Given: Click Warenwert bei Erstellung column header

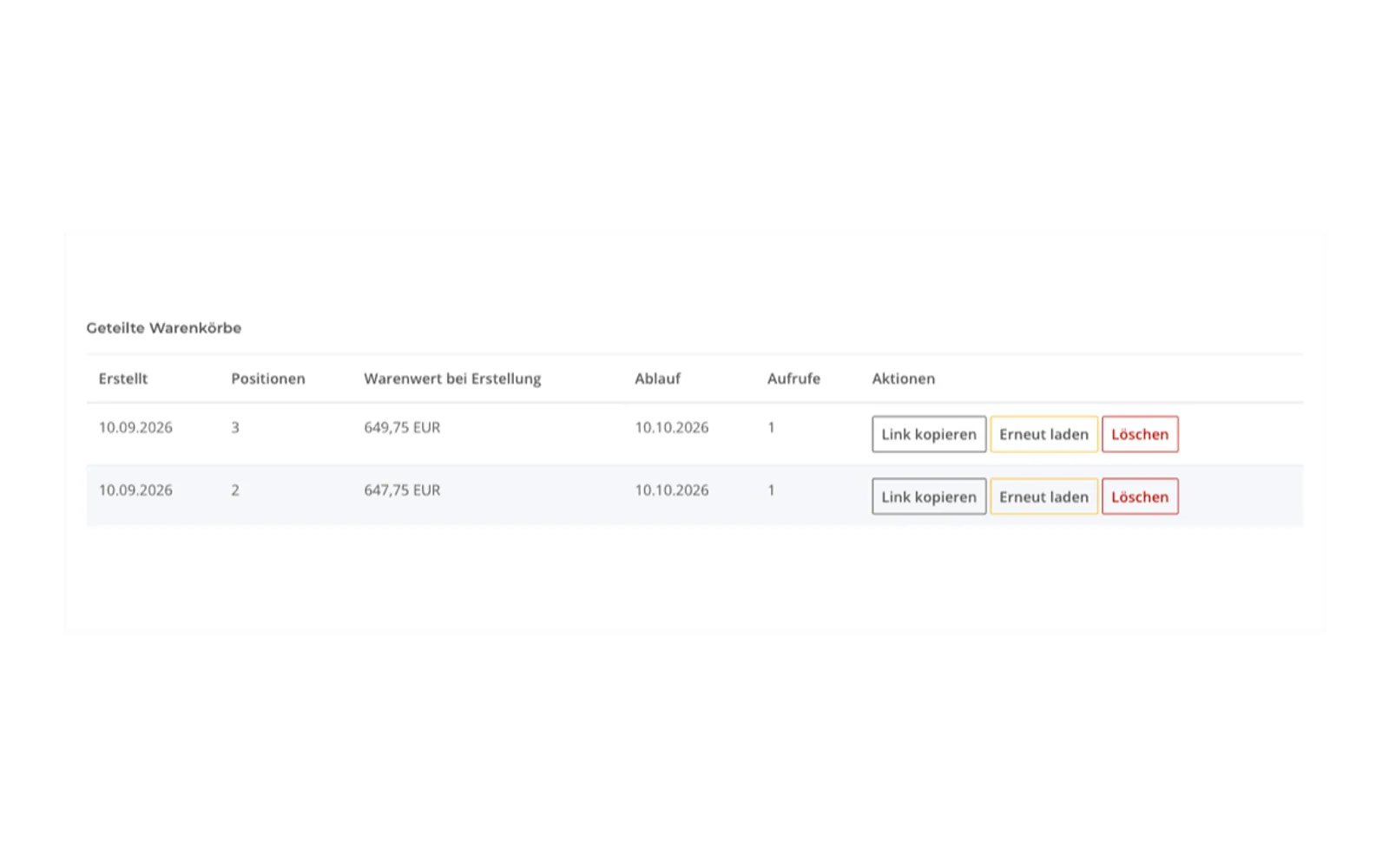Looking at the screenshot, I should [x=452, y=378].
